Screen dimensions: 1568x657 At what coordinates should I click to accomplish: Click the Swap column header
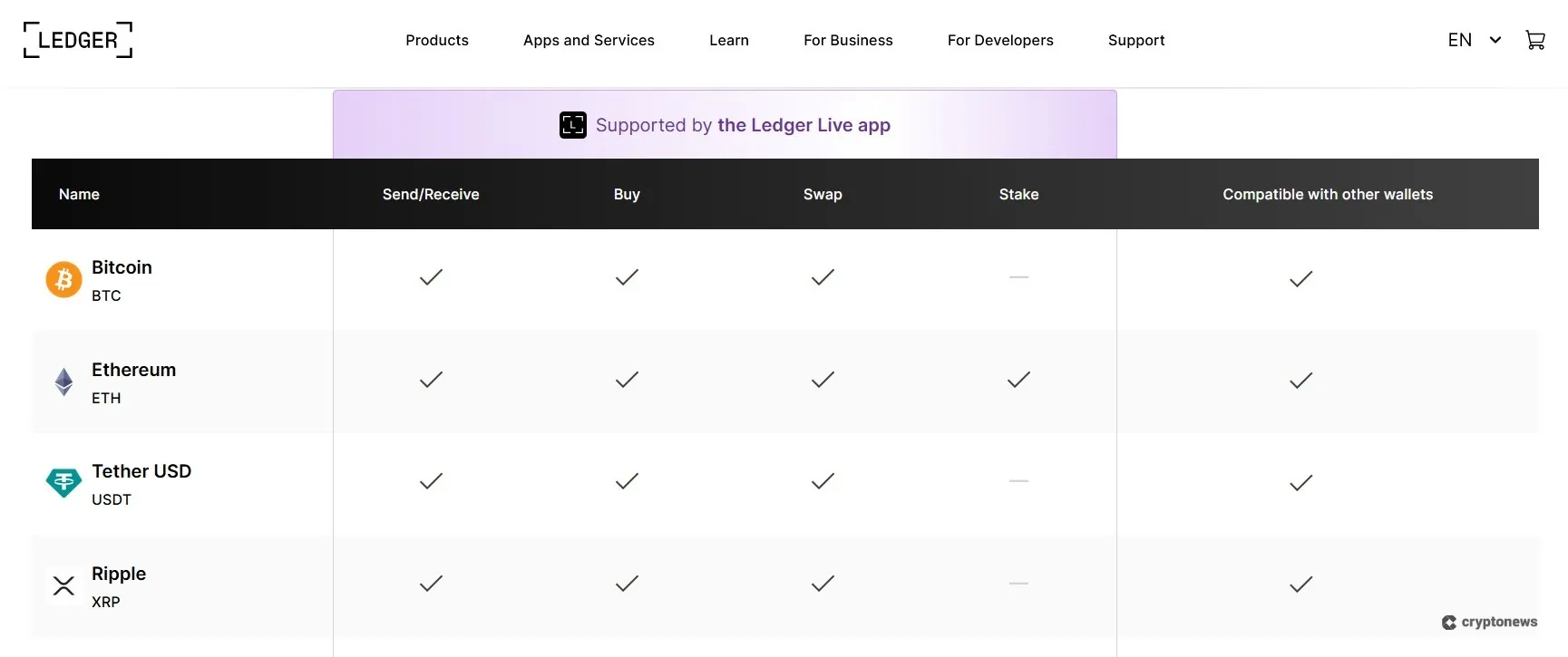[823, 194]
